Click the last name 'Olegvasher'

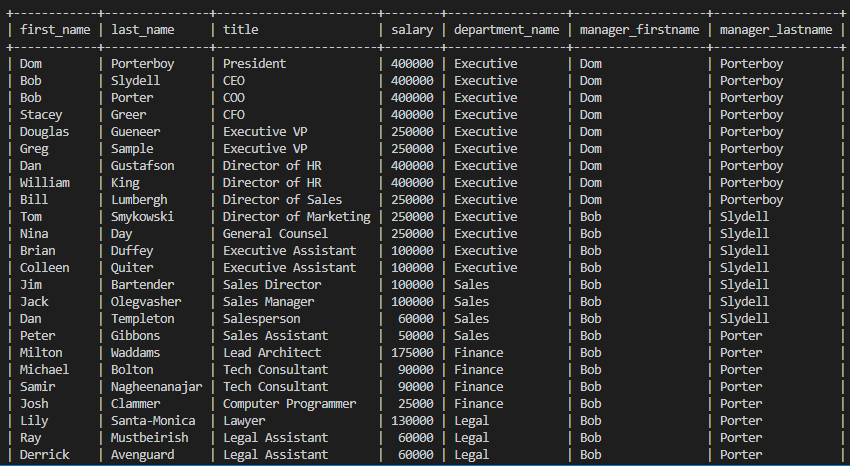point(146,301)
